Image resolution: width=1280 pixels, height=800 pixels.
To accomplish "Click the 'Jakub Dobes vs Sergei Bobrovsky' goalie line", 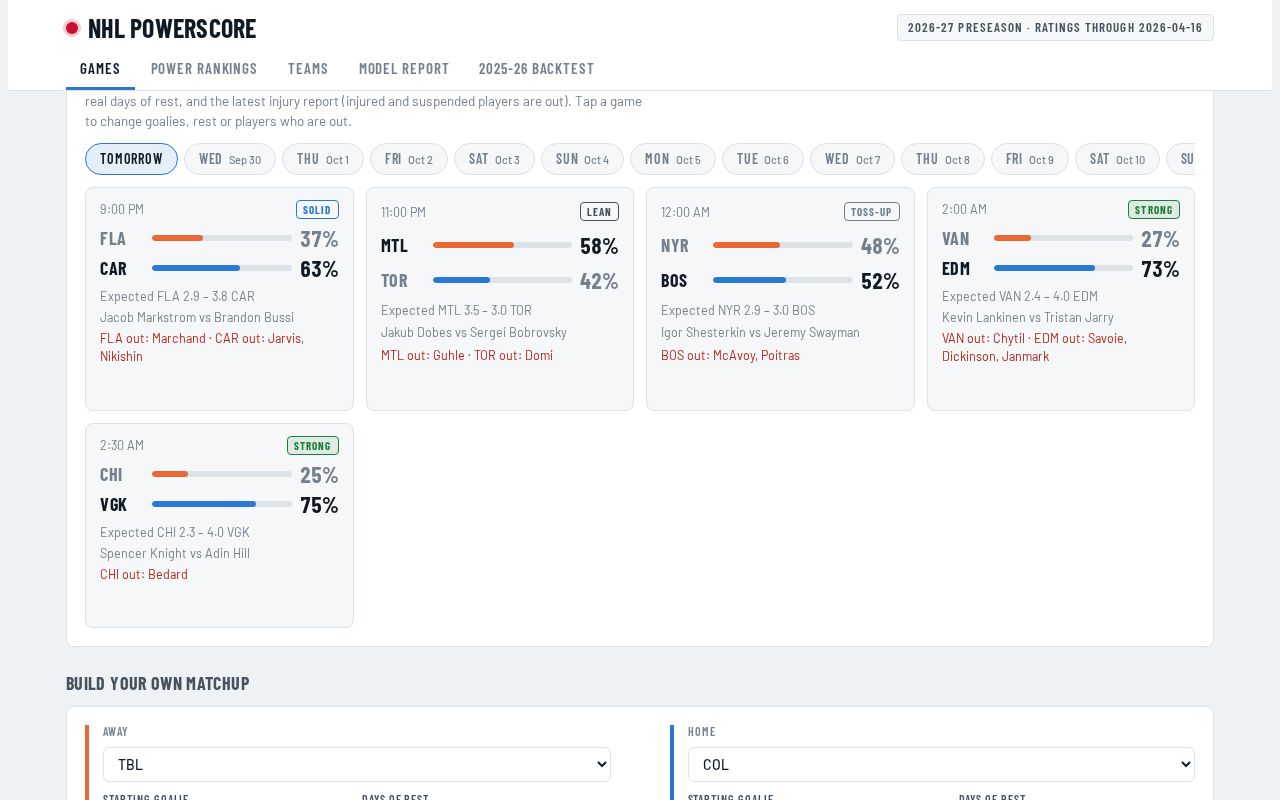I will tap(474, 332).
